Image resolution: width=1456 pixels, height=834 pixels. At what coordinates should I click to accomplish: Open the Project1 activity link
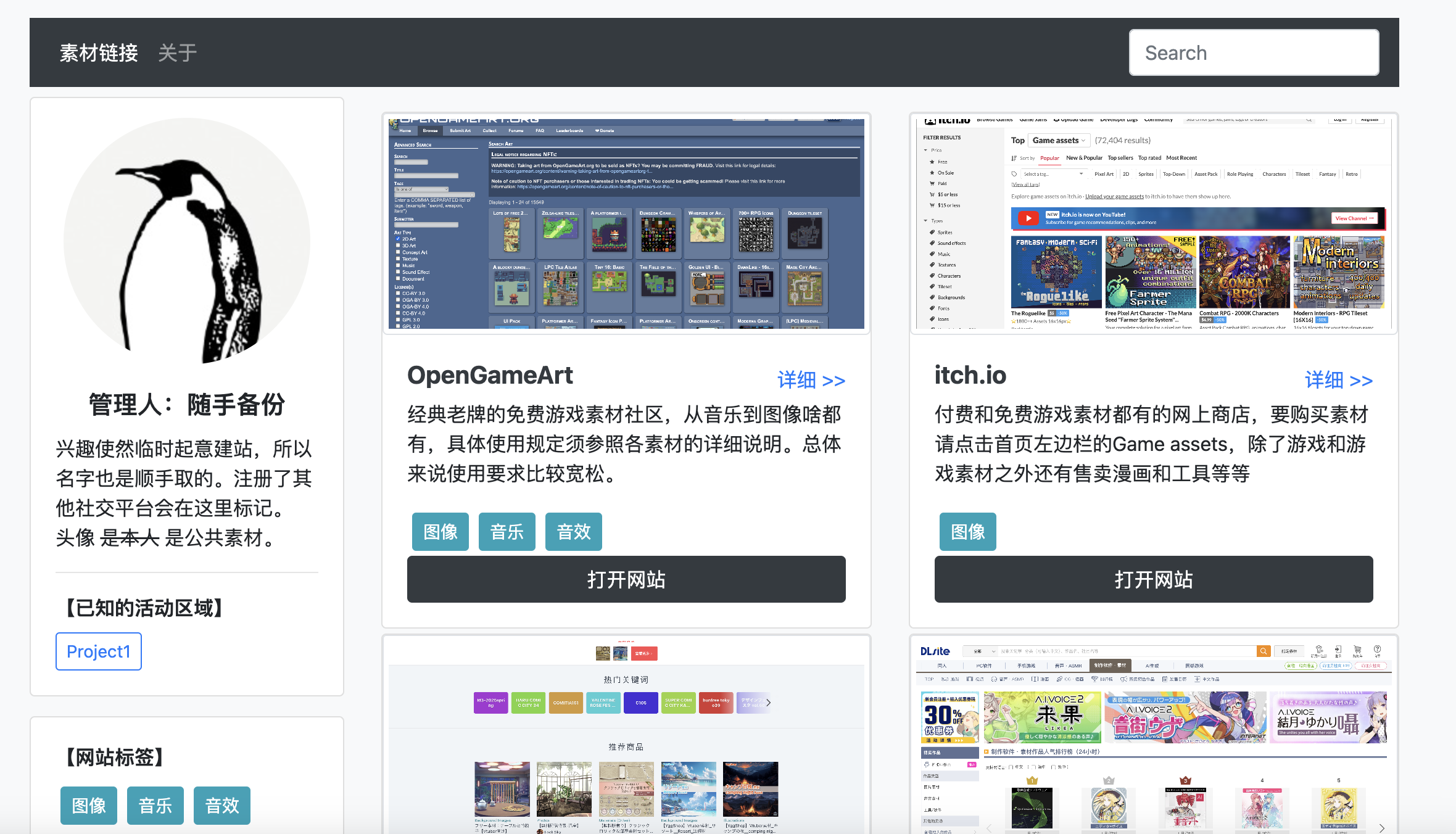coord(99,651)
